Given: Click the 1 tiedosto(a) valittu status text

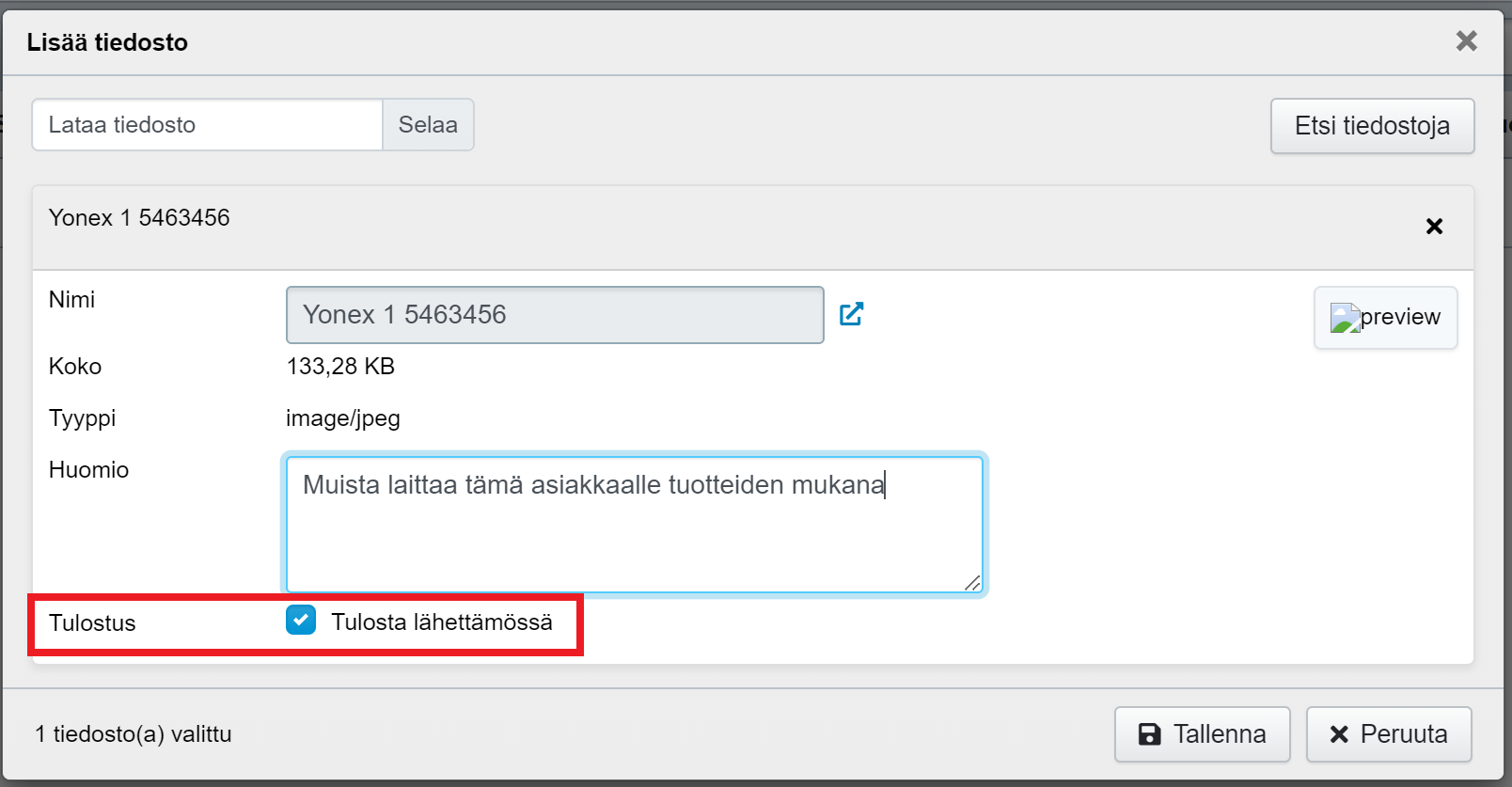Looking at the screenshot, I should coord(134,734).
